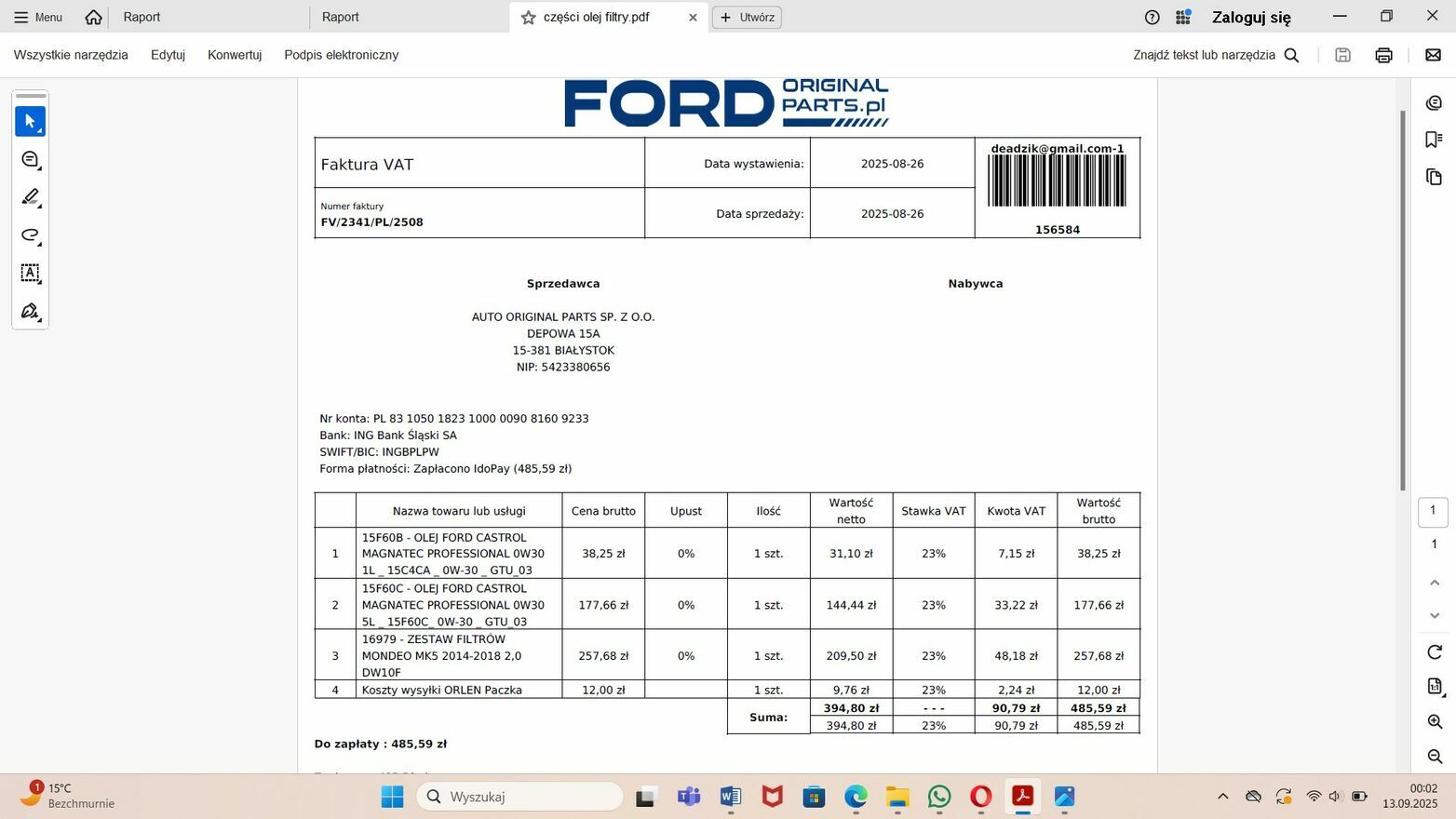Open the Konwertuj tools tab
The image size is (1456, 819).
[x=235, y=55]
